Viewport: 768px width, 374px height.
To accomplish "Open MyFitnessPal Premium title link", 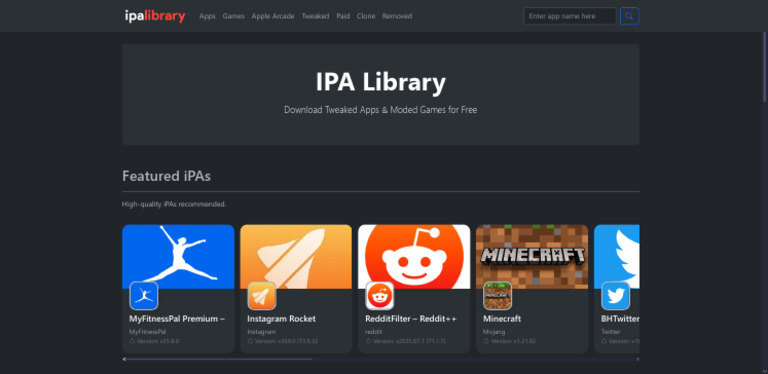I will [177, 319].
